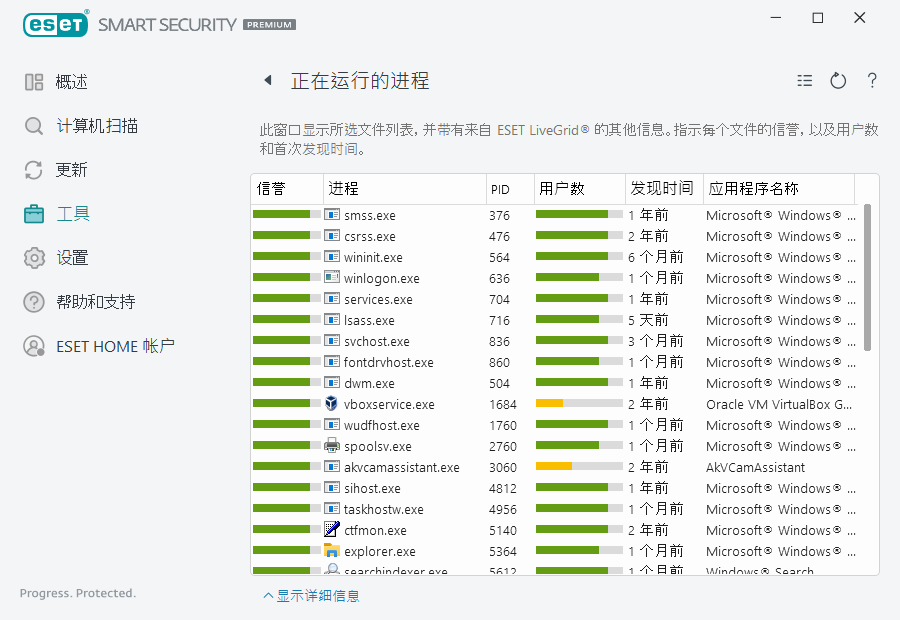Screen dimensions: 900x620
Task: Open the 概述 overview section
Action: click(x=71, y=82)
